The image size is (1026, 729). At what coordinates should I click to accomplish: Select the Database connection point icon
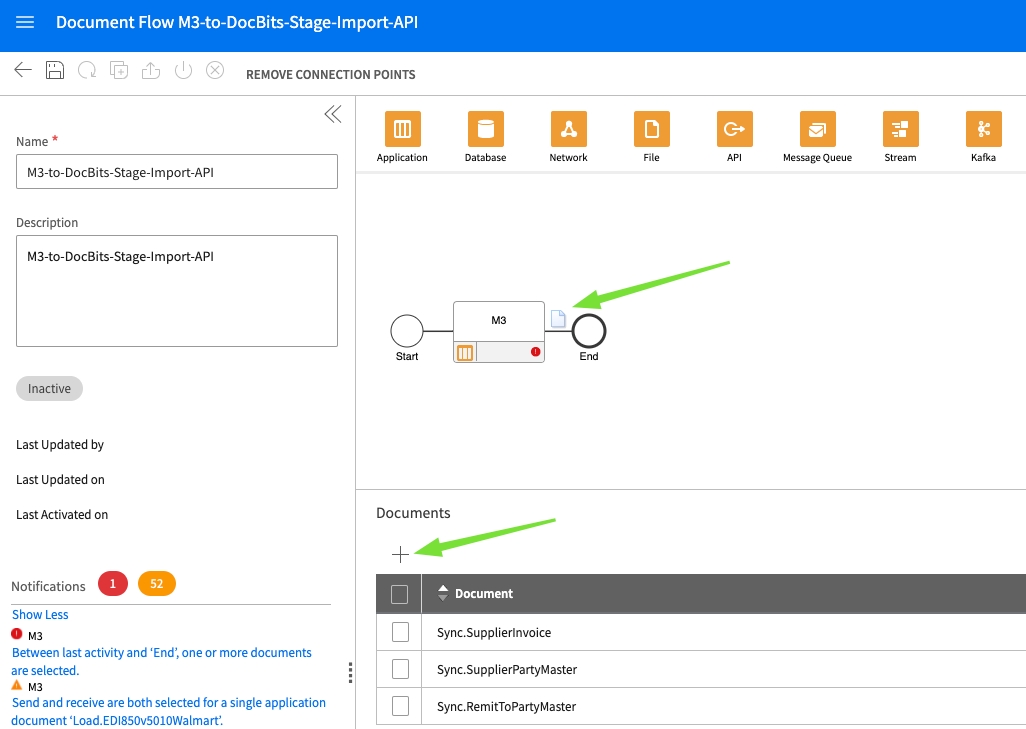click(x=485, y=129)
